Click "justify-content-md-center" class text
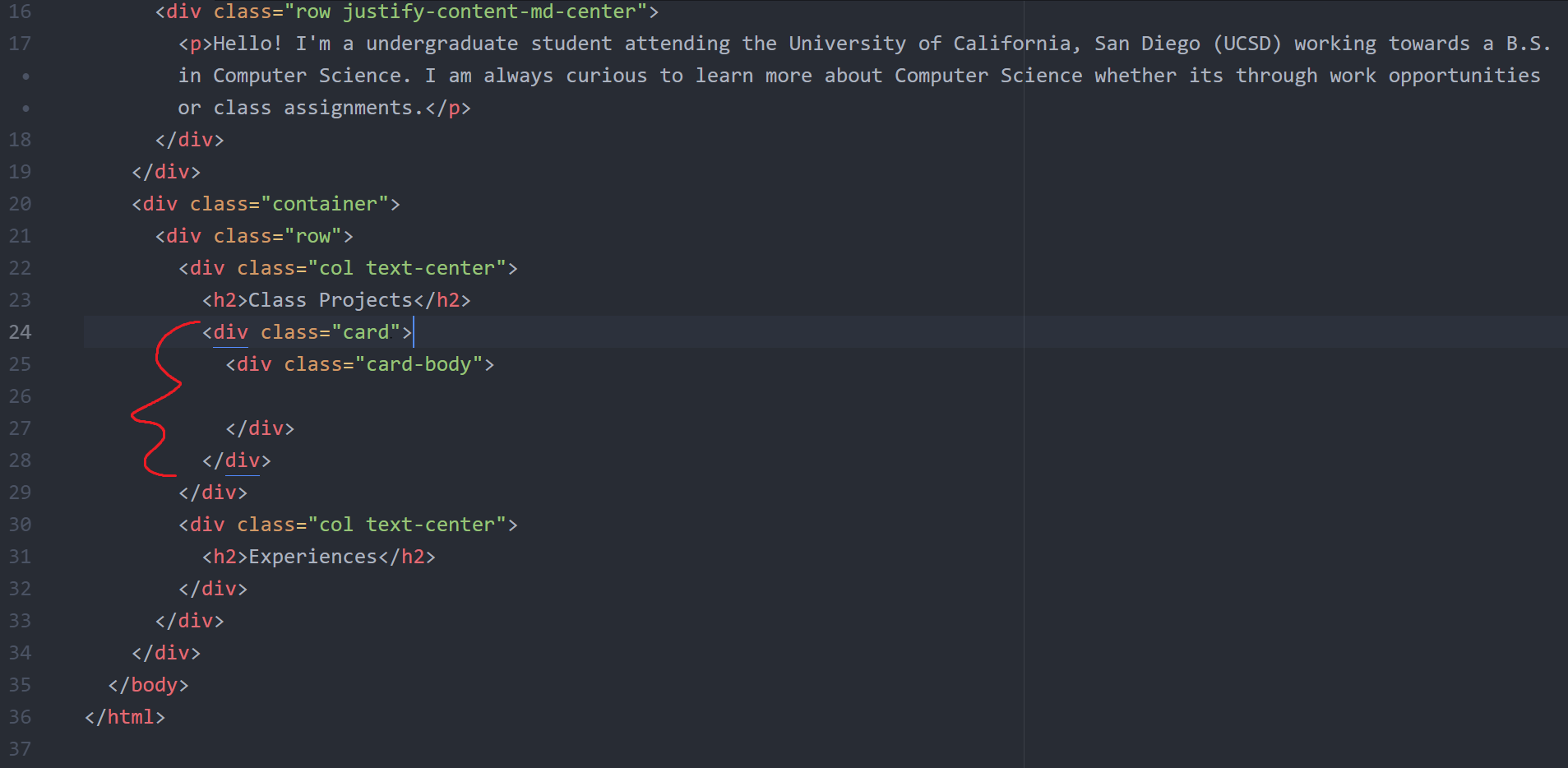 click(489, 12)
